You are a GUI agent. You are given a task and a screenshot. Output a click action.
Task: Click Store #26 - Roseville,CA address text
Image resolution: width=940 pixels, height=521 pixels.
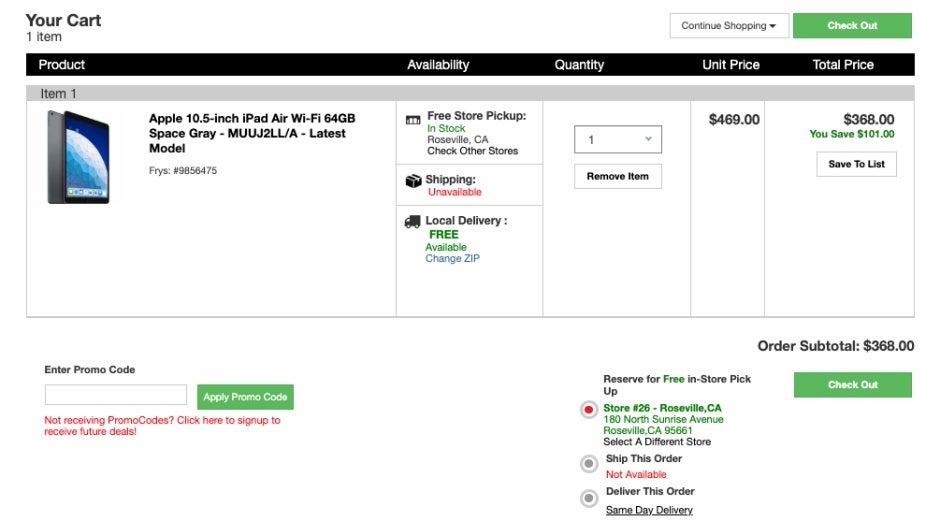[663, 419]
